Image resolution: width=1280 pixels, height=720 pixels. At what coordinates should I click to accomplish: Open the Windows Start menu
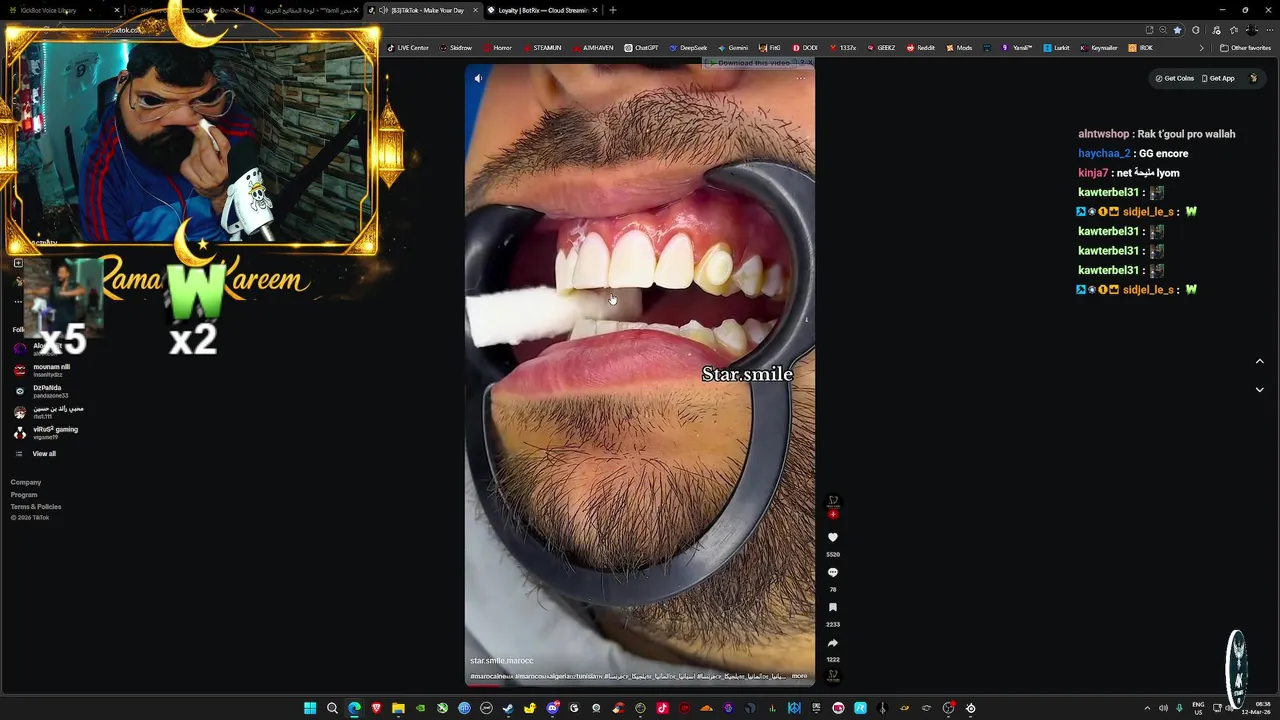pyautogui.click(x=310, y=708)
